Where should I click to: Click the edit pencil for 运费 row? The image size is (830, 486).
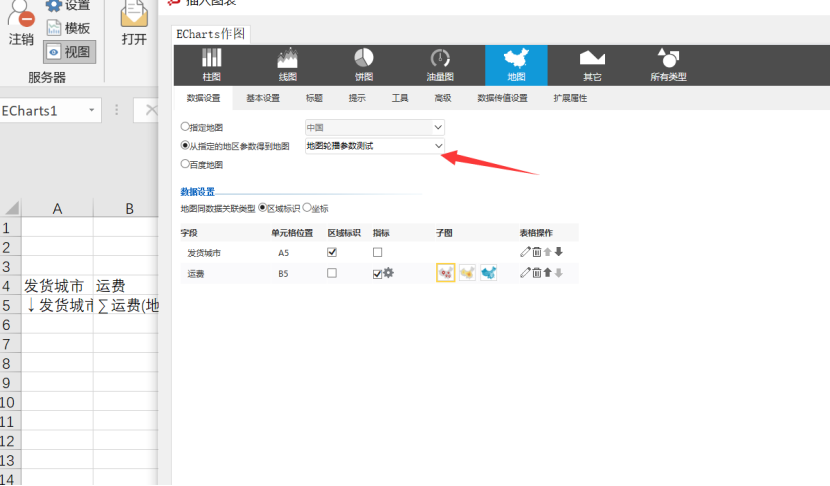pyautogui.click(x=525, y=273)
